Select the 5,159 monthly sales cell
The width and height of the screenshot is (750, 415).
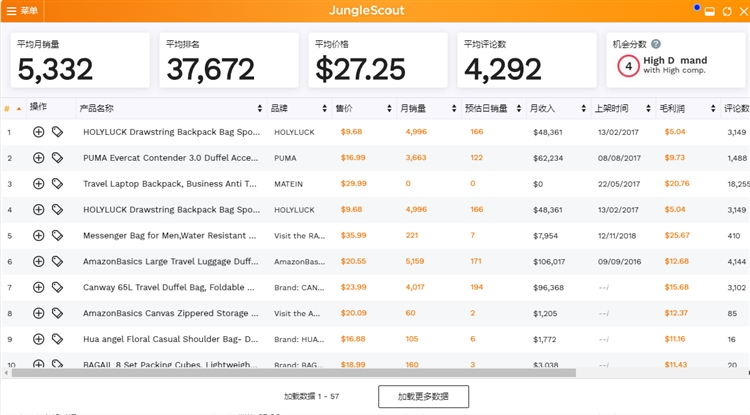pos(415,261)
